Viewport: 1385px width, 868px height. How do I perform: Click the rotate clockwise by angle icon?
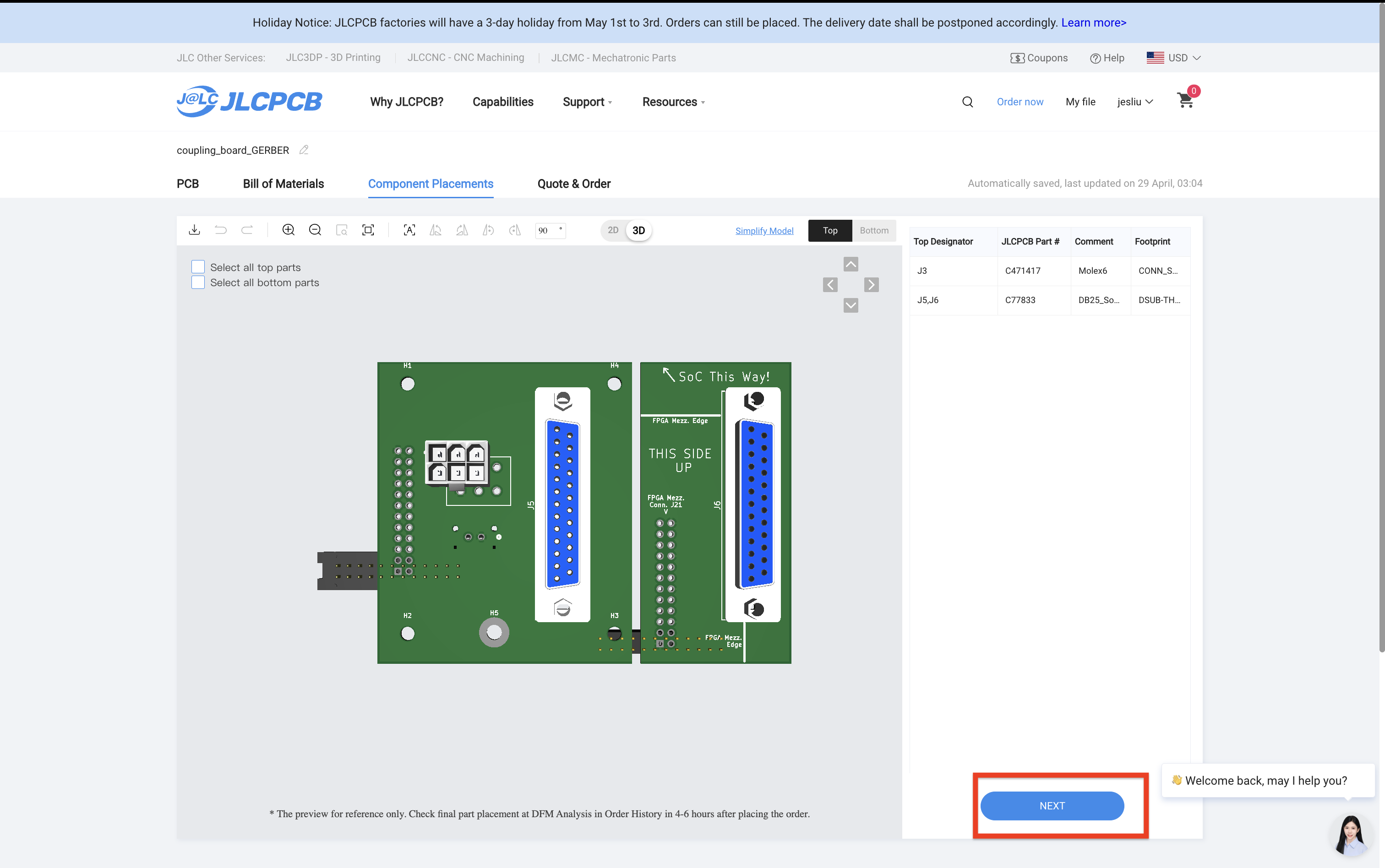515,230
